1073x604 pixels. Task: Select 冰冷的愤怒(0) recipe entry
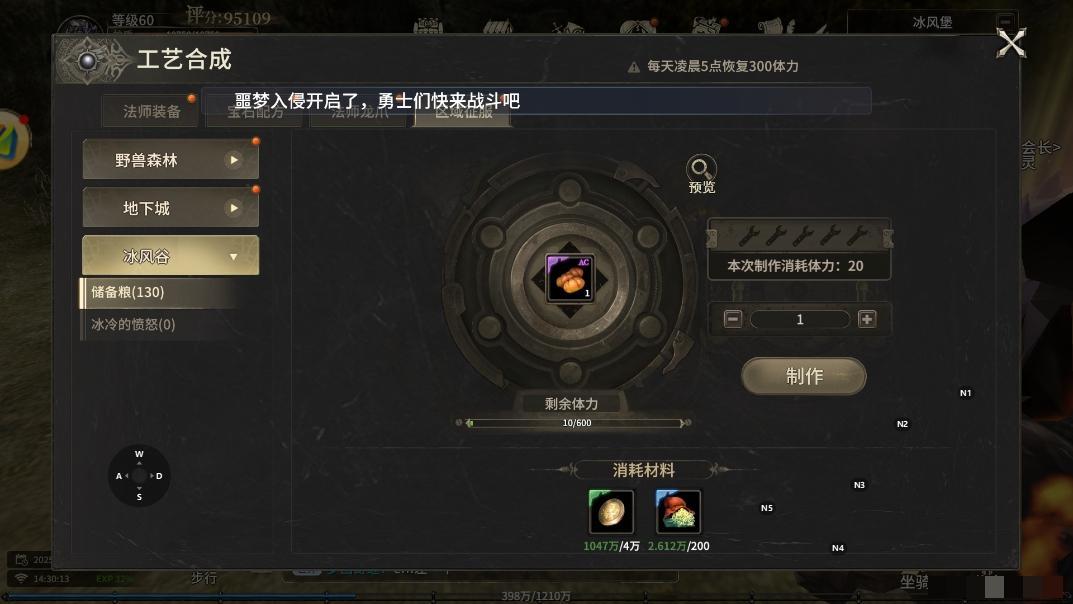[x=159, y=324]
